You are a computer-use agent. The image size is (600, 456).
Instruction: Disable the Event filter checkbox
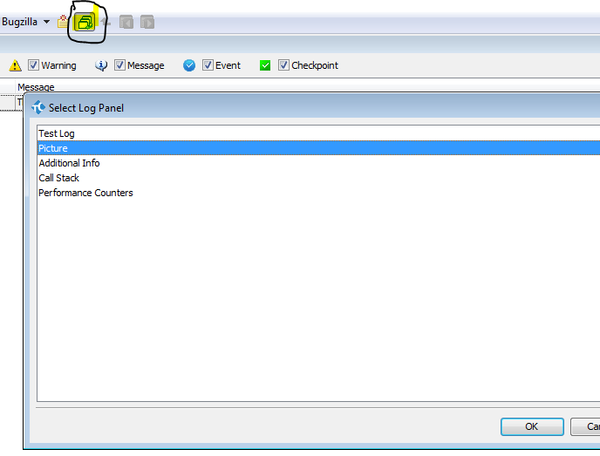pos(207,65)
